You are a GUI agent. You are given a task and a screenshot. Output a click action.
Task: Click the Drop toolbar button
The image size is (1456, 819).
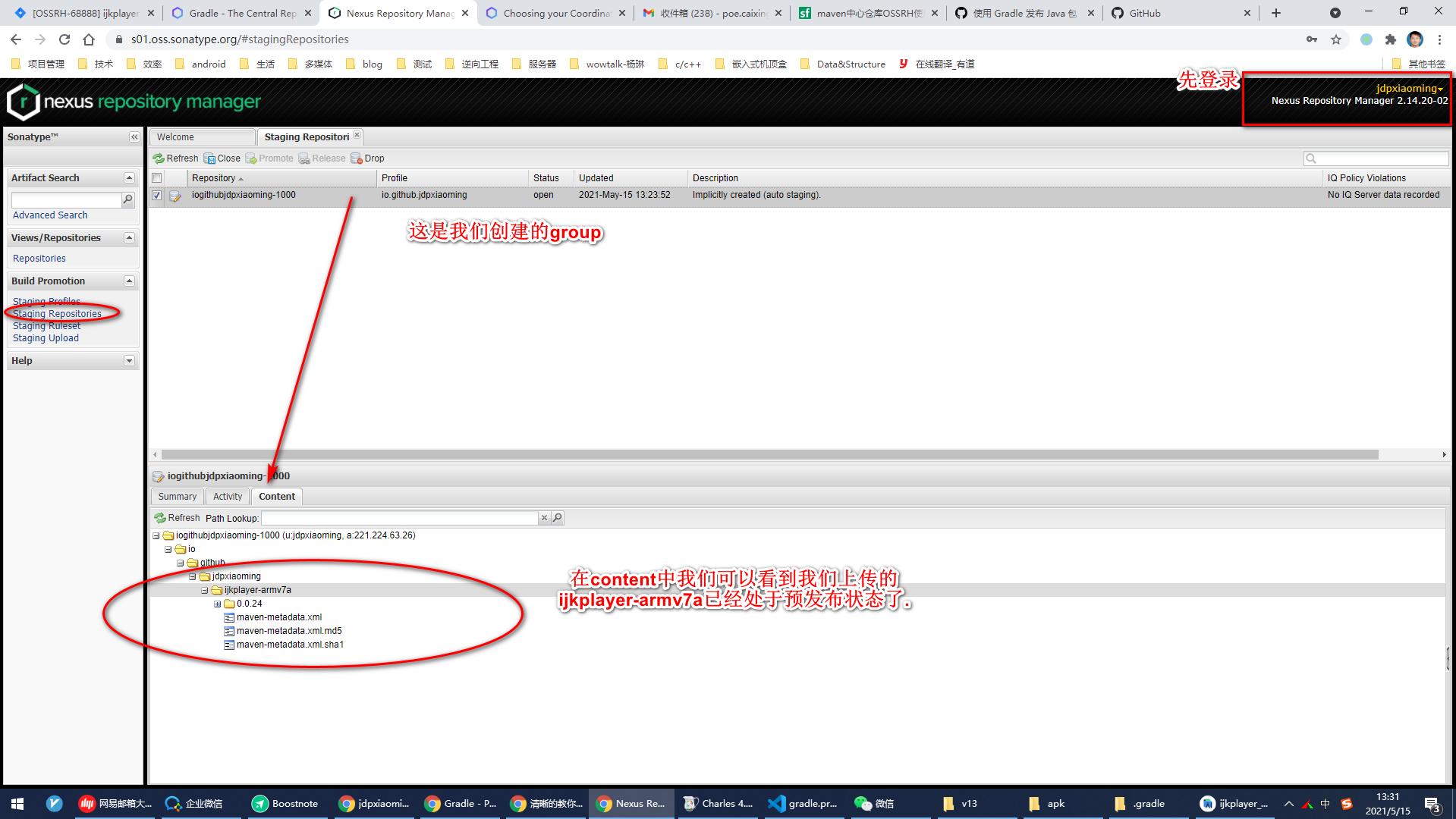367,158
